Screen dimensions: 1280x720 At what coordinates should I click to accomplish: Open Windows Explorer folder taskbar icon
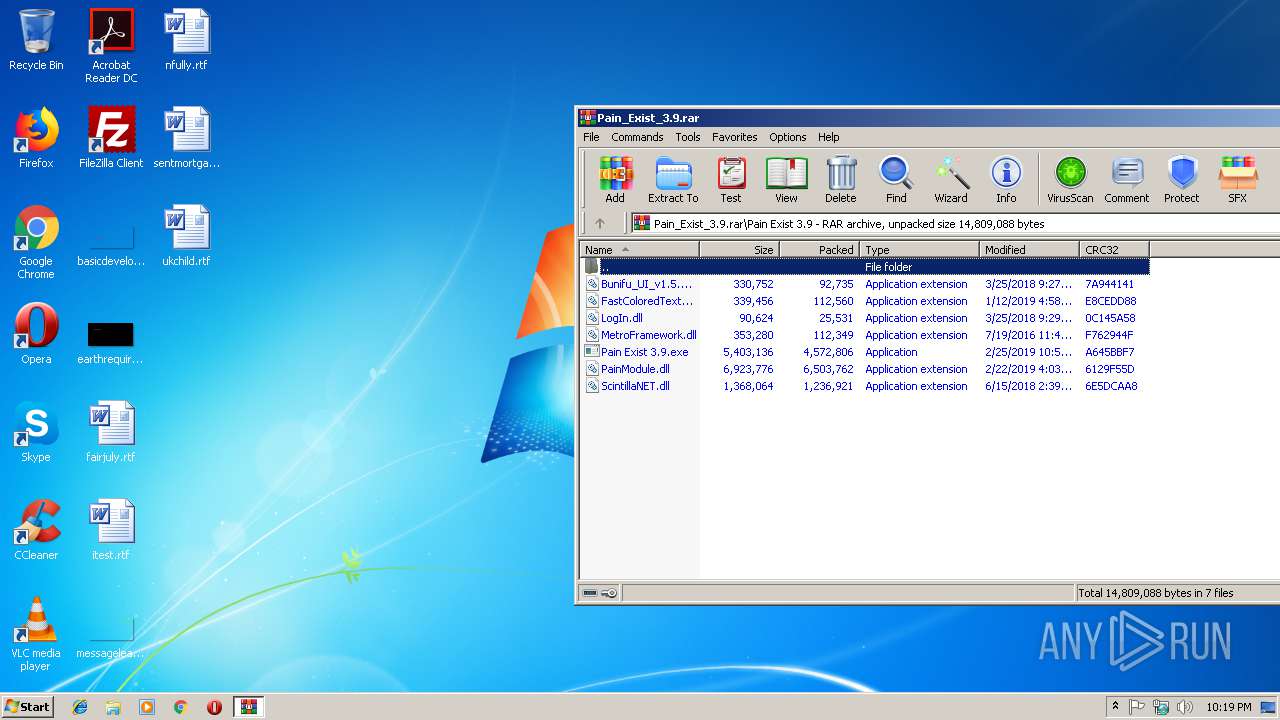pyautogui.click(x=113, y=707)
